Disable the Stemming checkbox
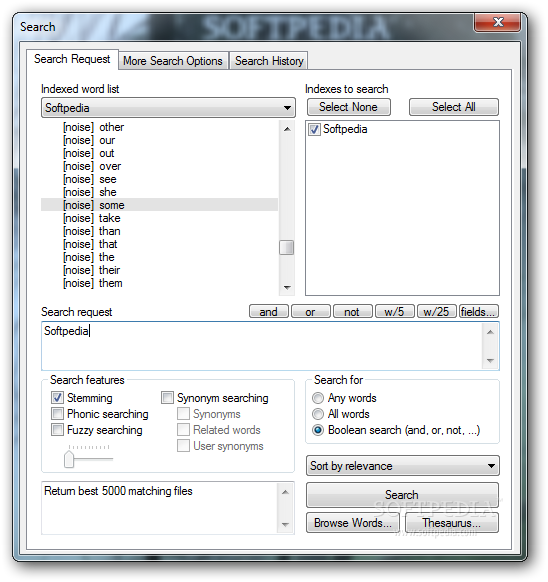The height and width of the screenshot is (582, 548). click(57, 398)
